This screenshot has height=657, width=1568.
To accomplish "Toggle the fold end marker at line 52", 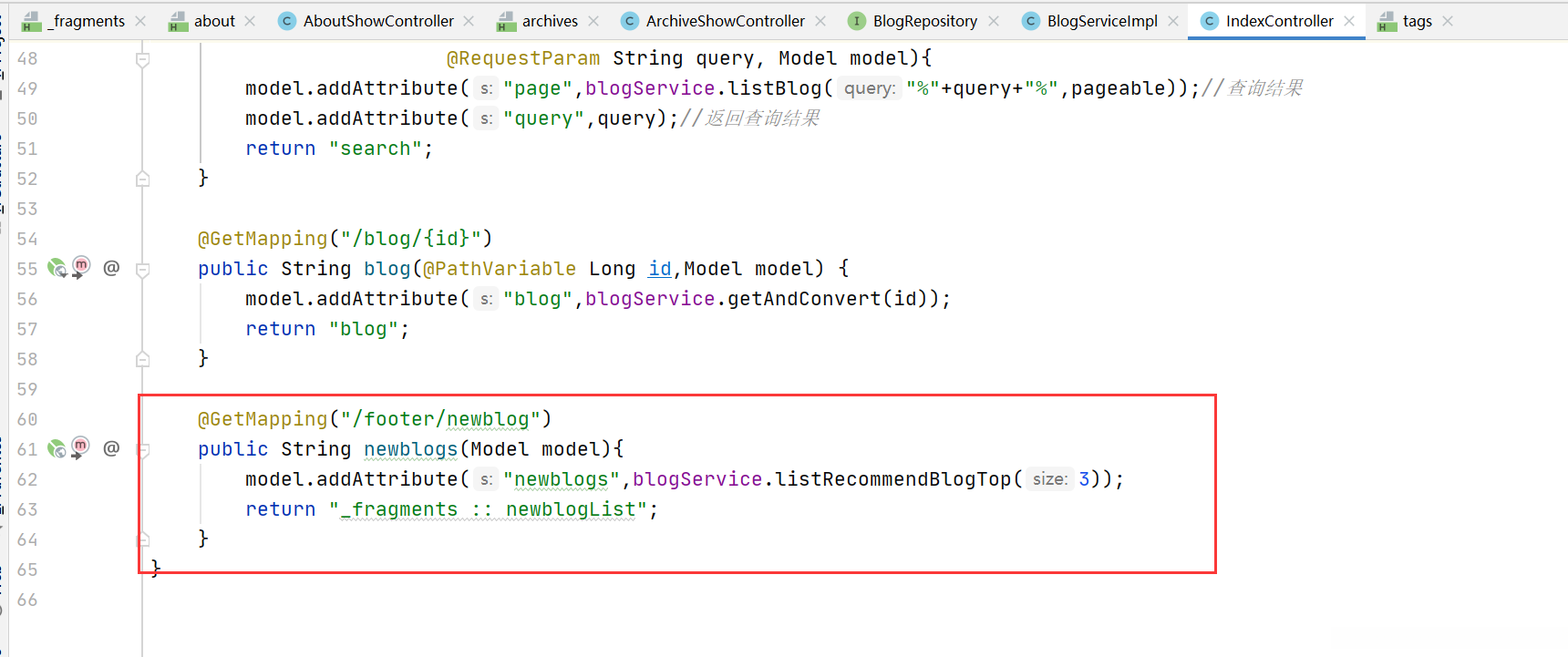I will pos(143,180).
